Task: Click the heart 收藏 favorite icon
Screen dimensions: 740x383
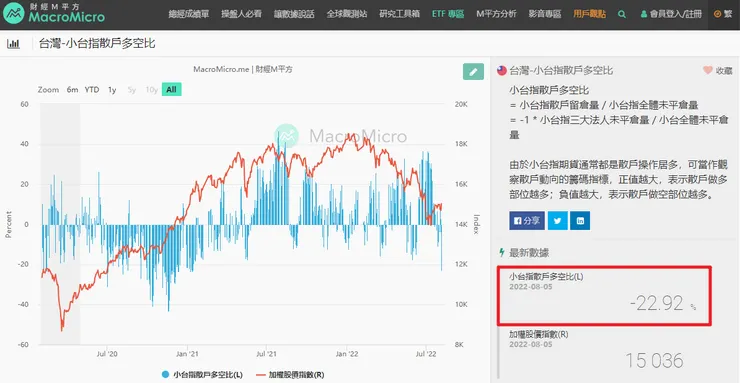Action: [x=707, y=70]
